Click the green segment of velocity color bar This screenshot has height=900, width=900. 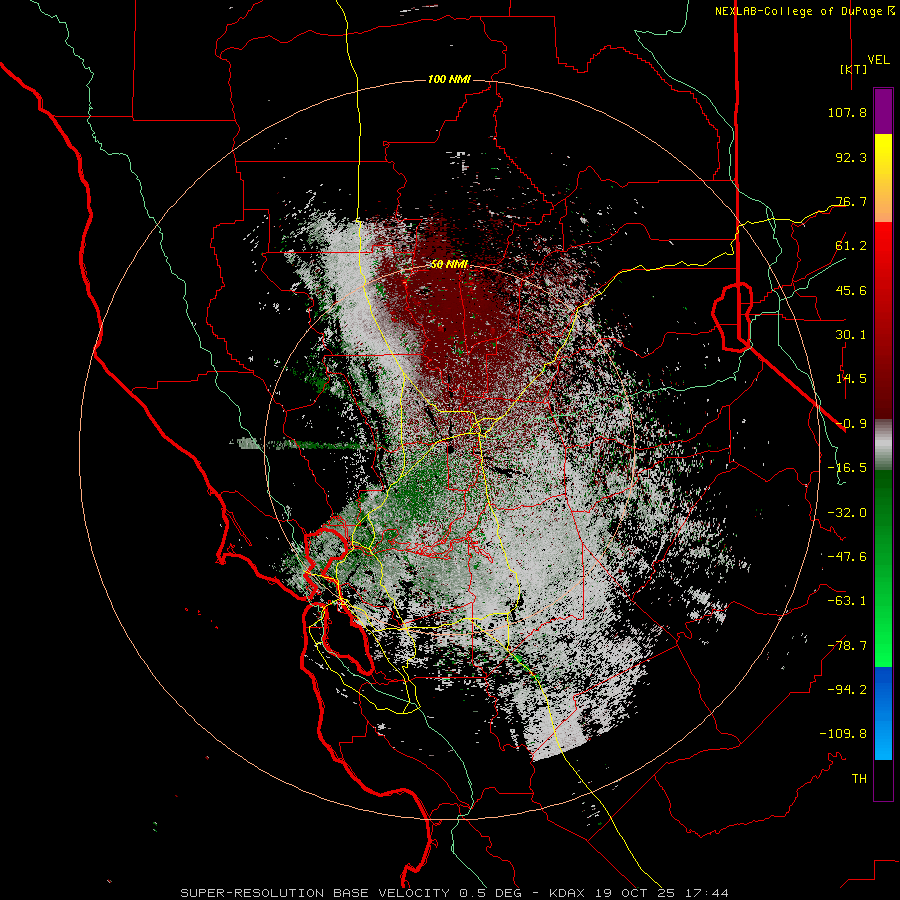tap(883, 568)
